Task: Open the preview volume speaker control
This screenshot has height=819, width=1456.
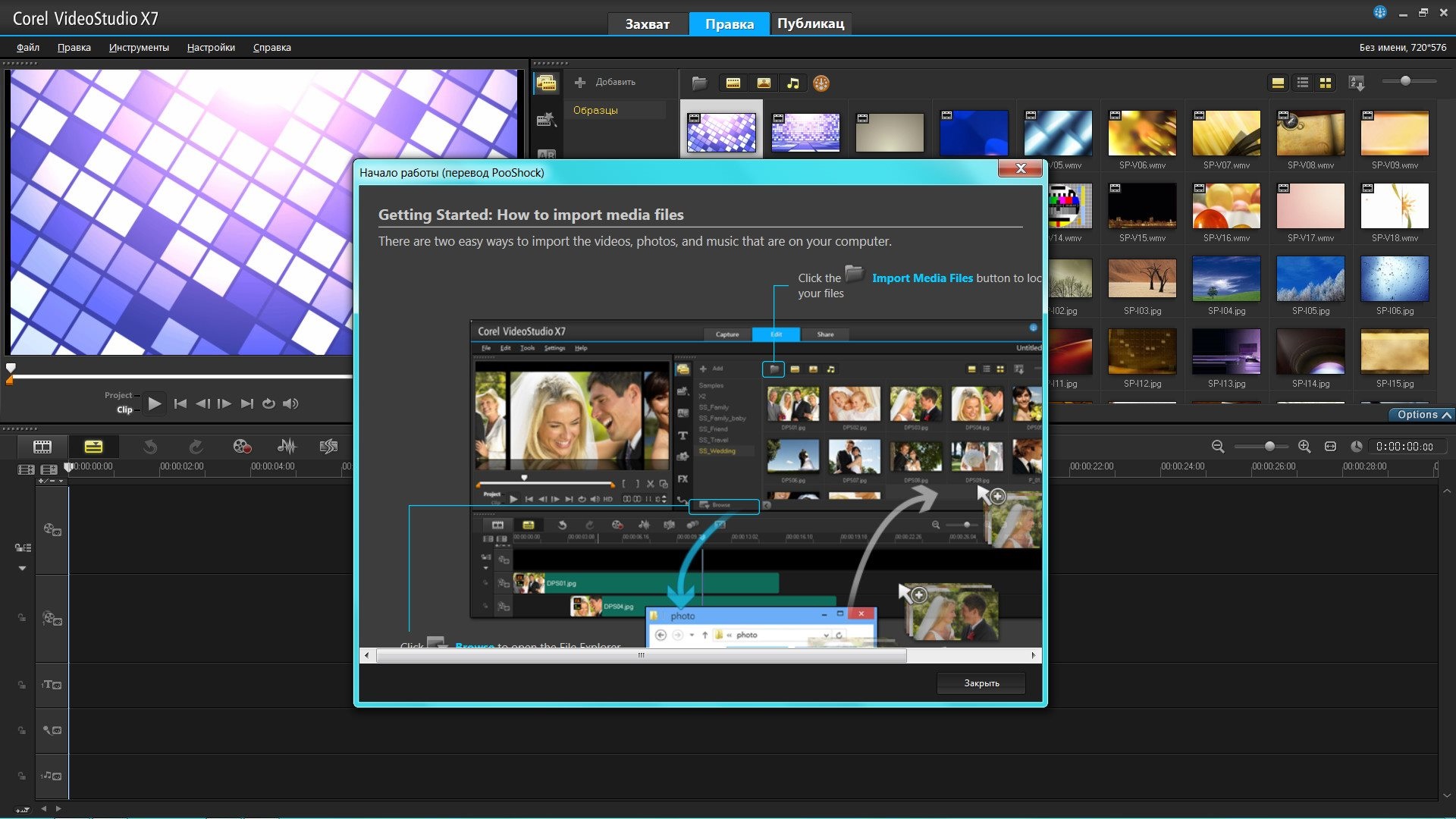Action: 290,403
